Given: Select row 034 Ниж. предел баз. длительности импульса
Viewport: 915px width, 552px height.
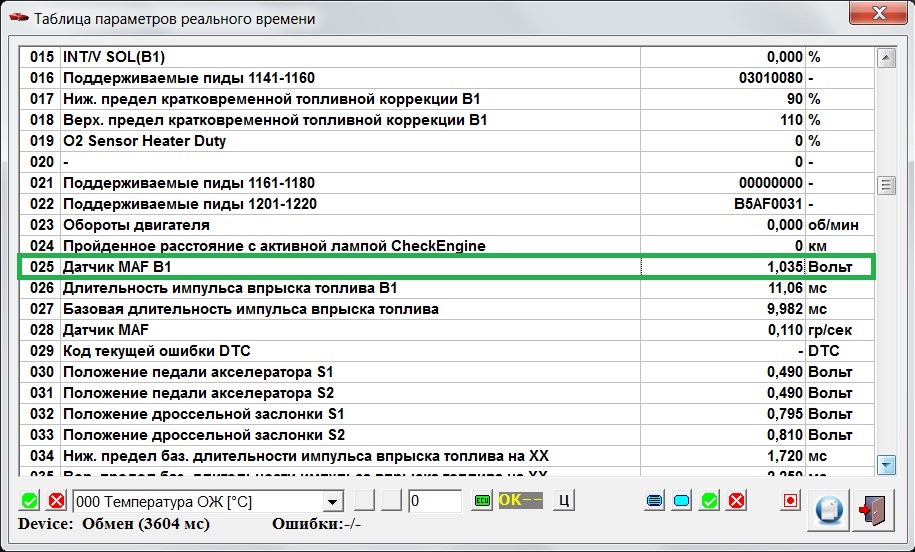Looking at the screenshot, I should 446,456.
